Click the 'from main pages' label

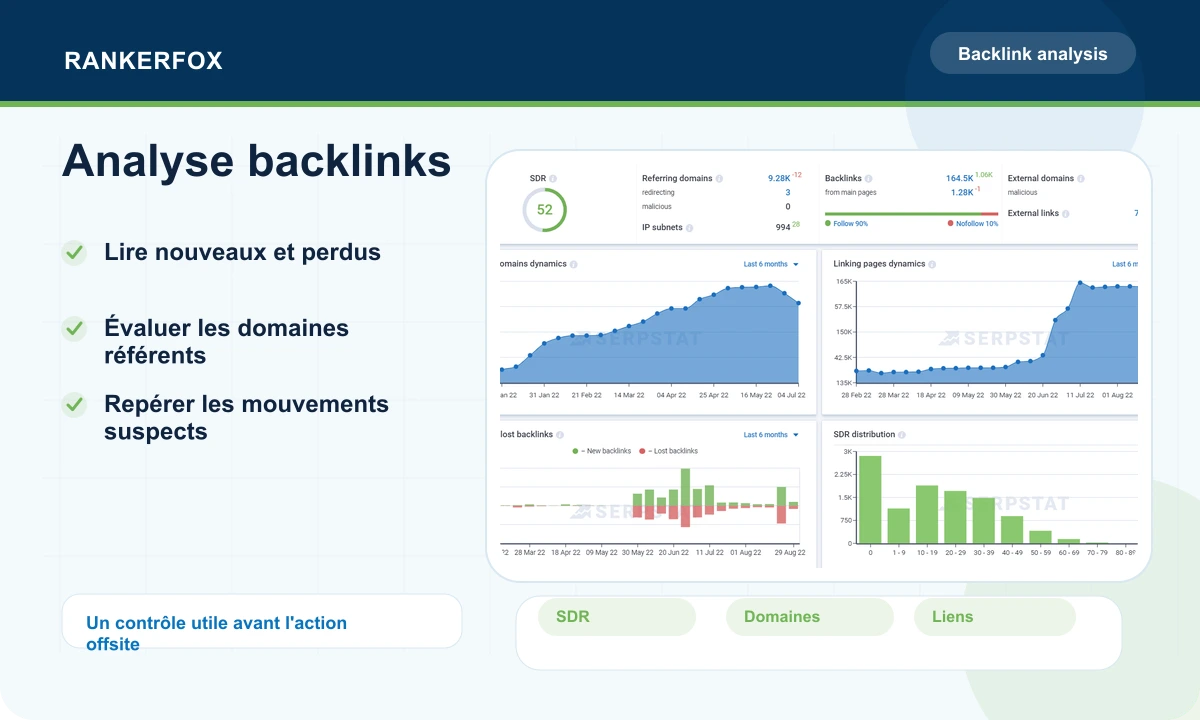[x=851, y=193]
